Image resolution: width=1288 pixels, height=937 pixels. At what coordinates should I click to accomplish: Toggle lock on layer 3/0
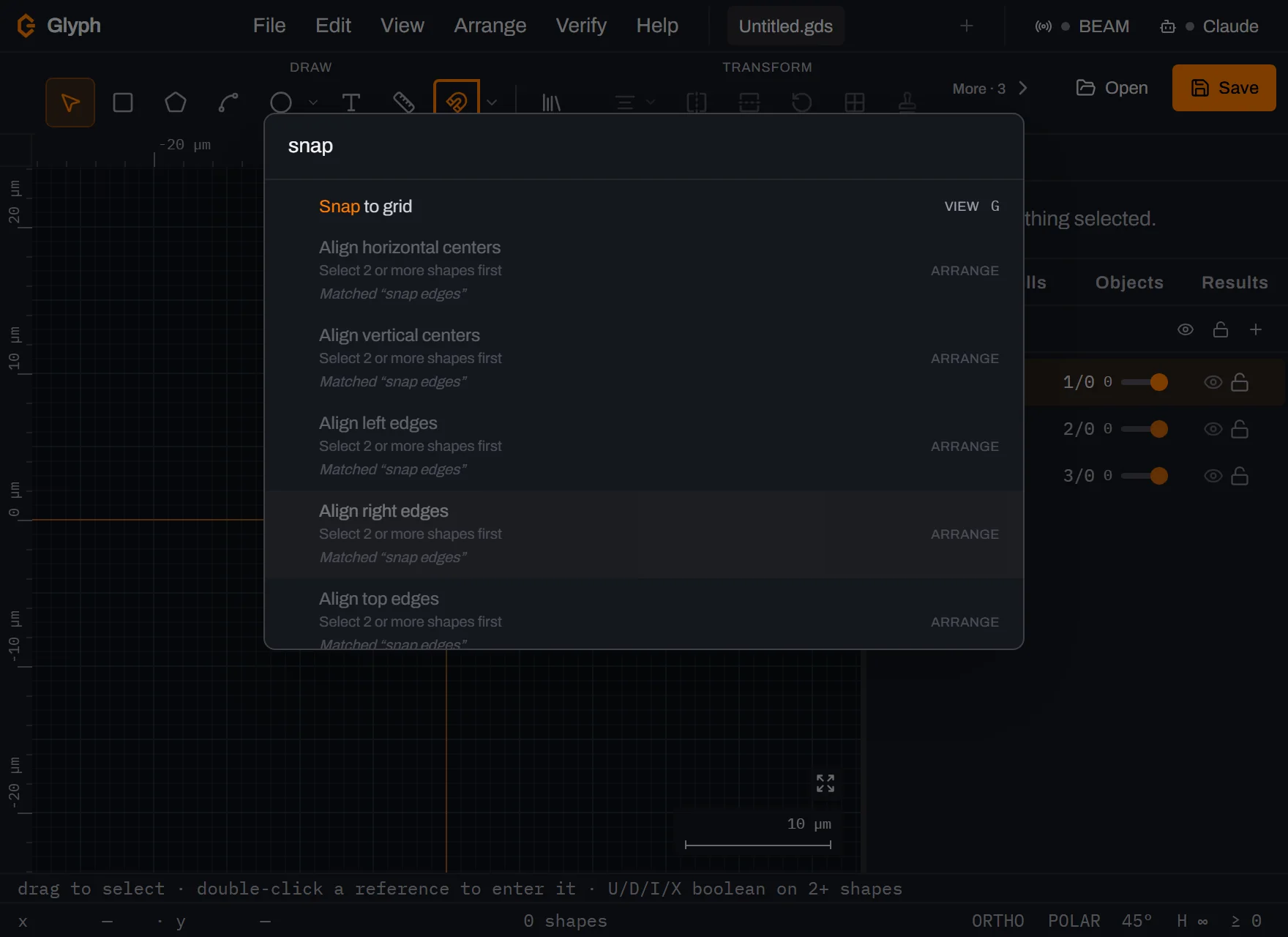(x=1240, y=476)
